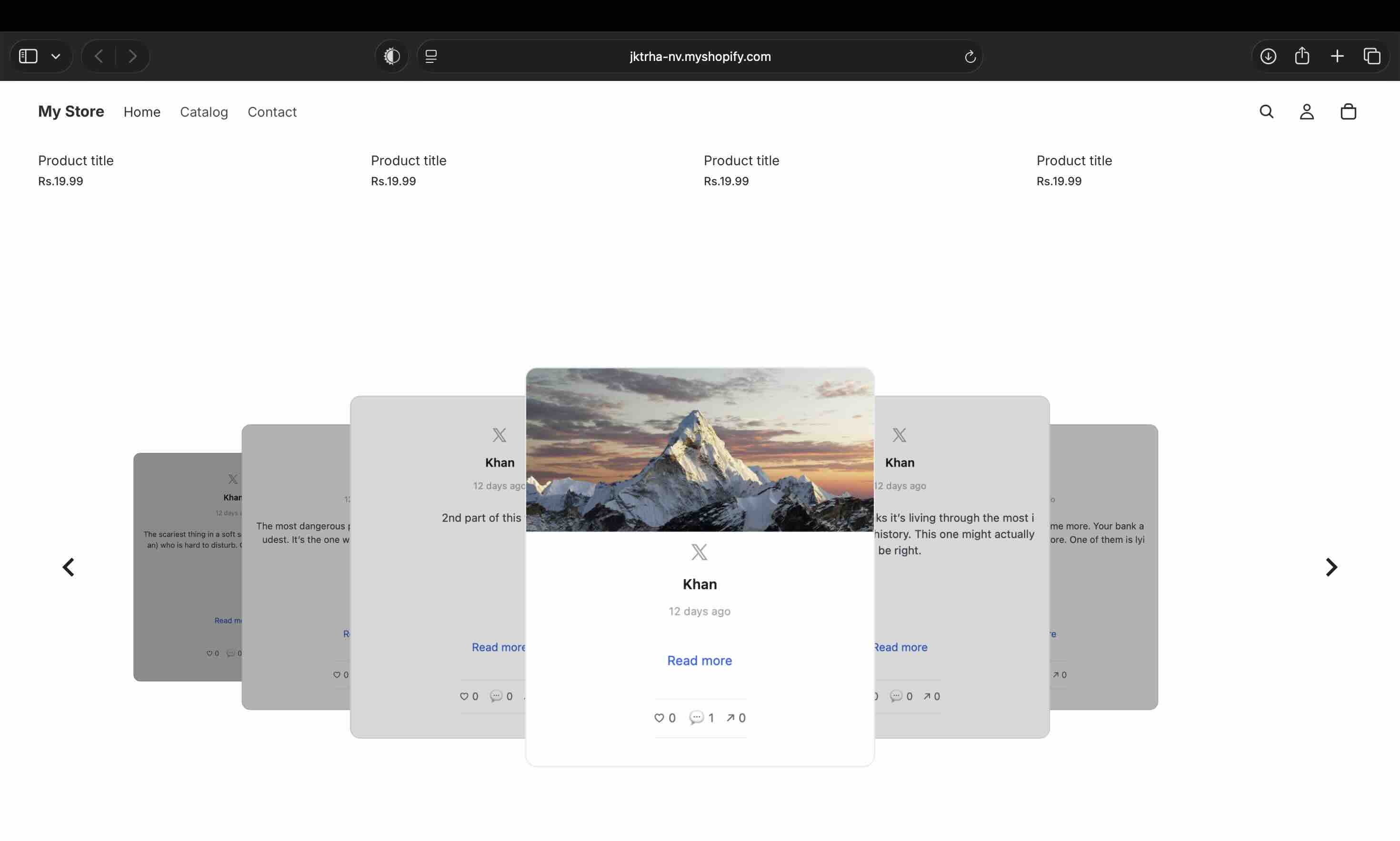Go back using browser back arrow
The image size is (1400, 841).
(x=99, y=56)
